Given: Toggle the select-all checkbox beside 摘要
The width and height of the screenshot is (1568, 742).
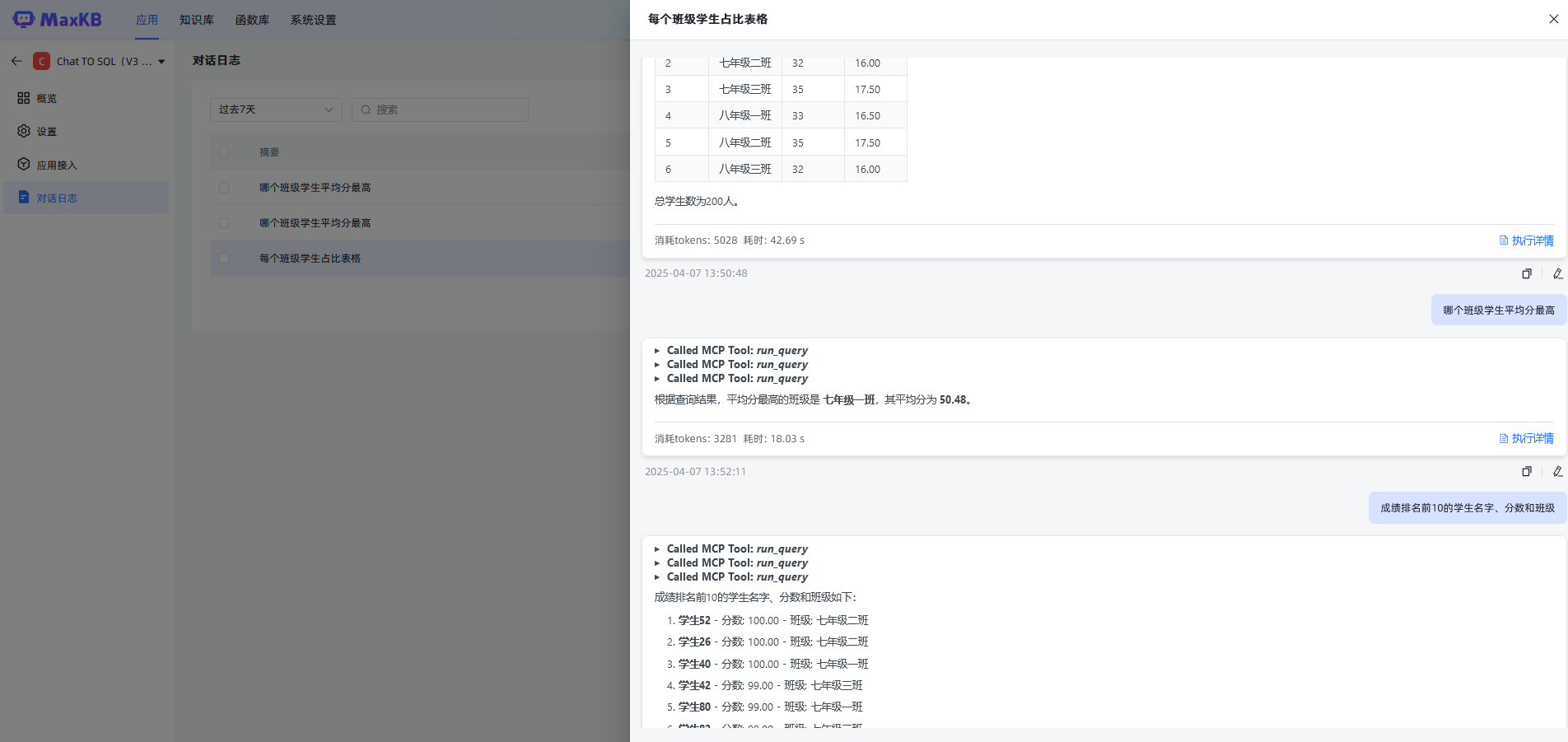Looking at the screenshot, I should (x=224, y=152).
